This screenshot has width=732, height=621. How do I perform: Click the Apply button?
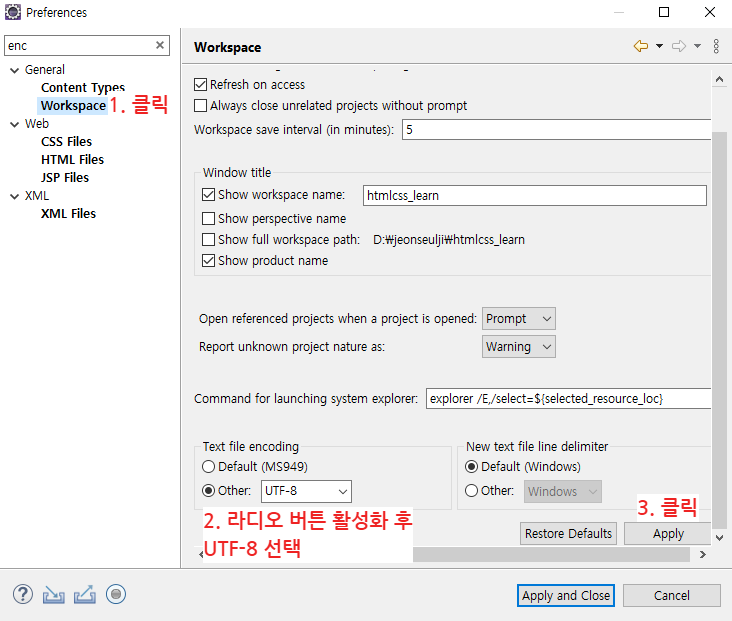[x=668, y=534]
